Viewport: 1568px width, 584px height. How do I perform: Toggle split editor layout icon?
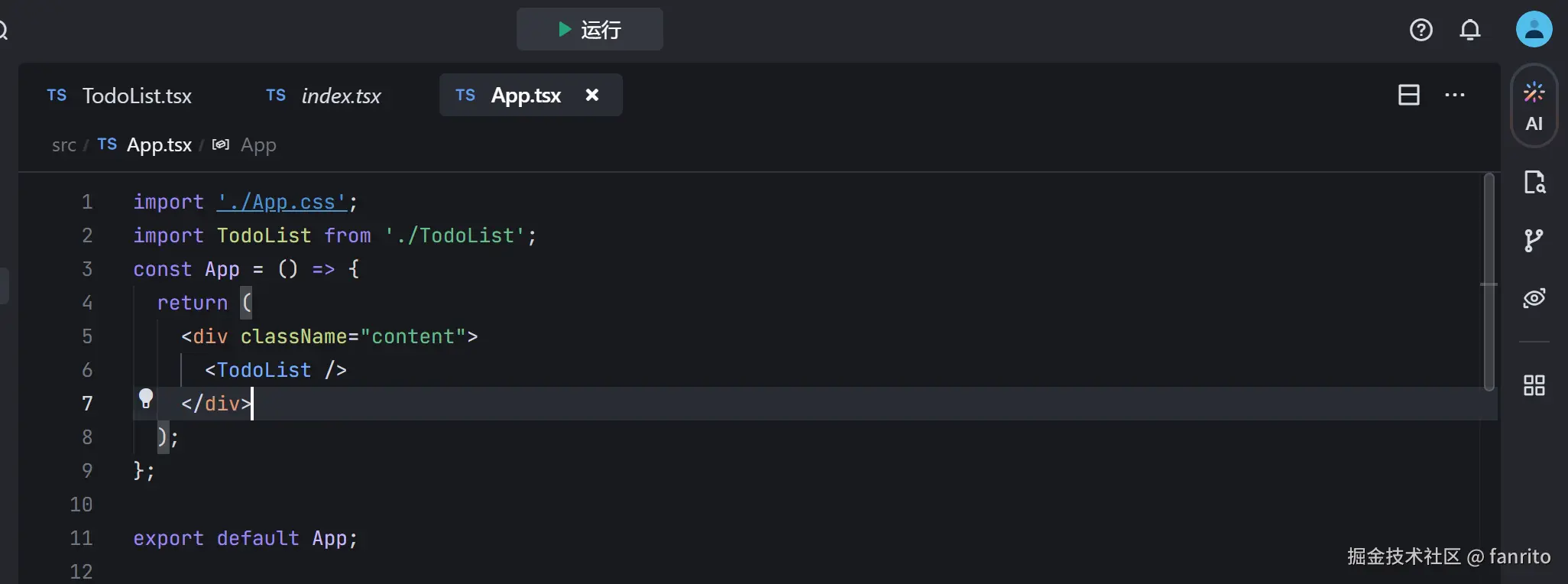coord(1408,95)
